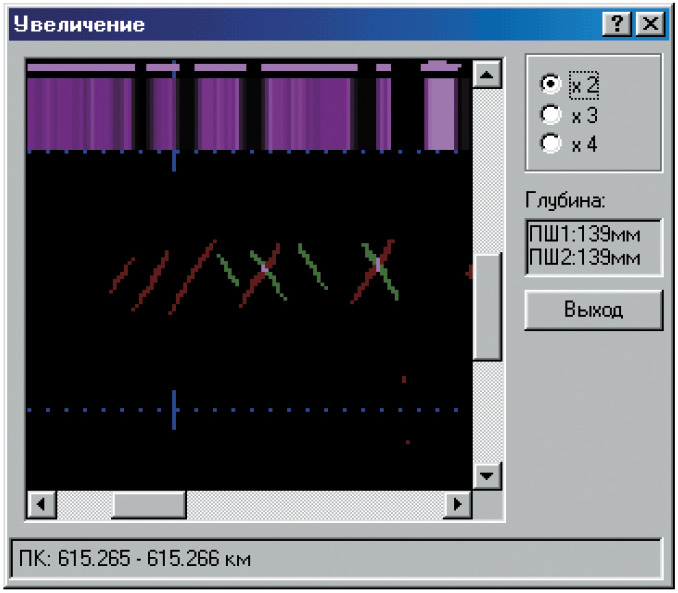Click the vertical scrollbar up arrow
678x593 pixels.
[487, 75]
